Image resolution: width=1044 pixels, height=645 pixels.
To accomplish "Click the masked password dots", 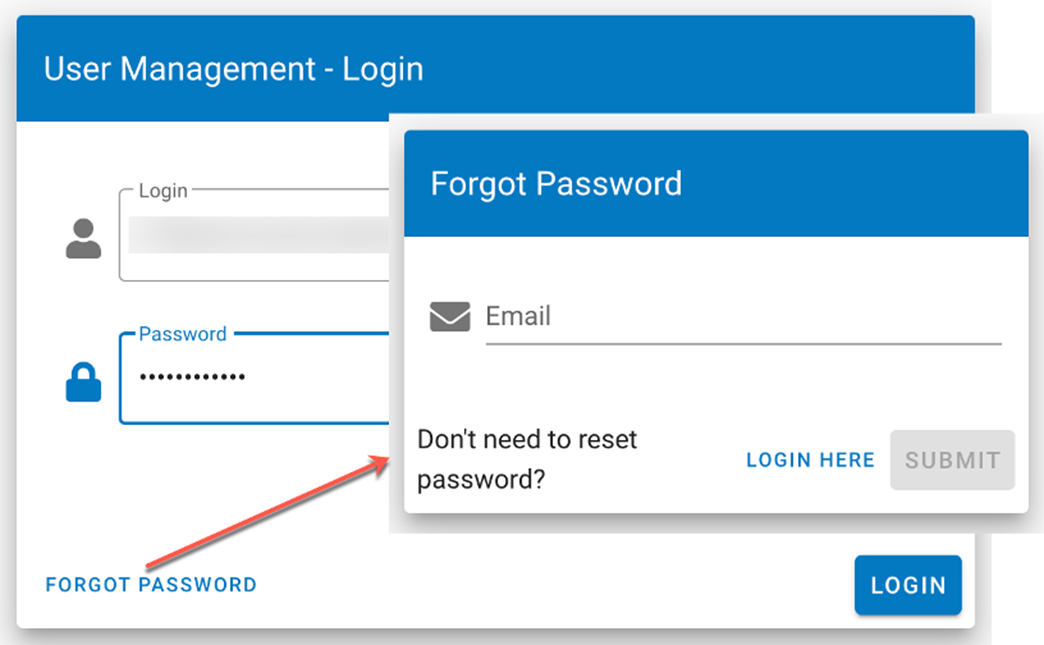I will tap(192, 378).
